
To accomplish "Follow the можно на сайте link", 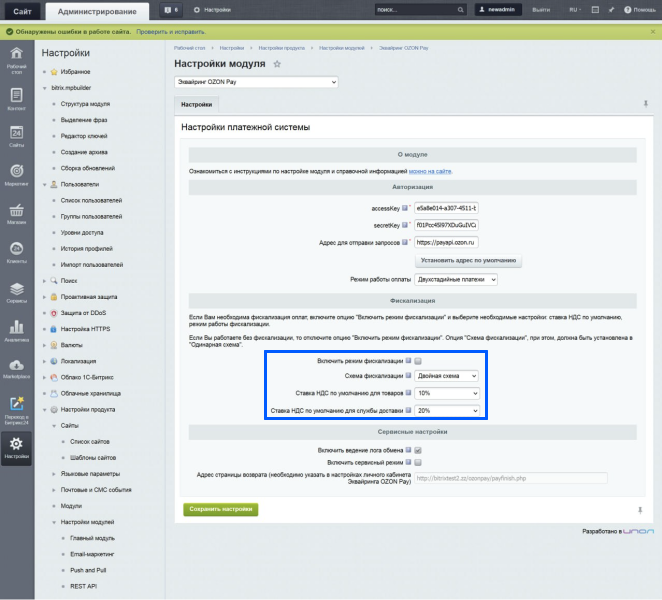I will (430, 171).
